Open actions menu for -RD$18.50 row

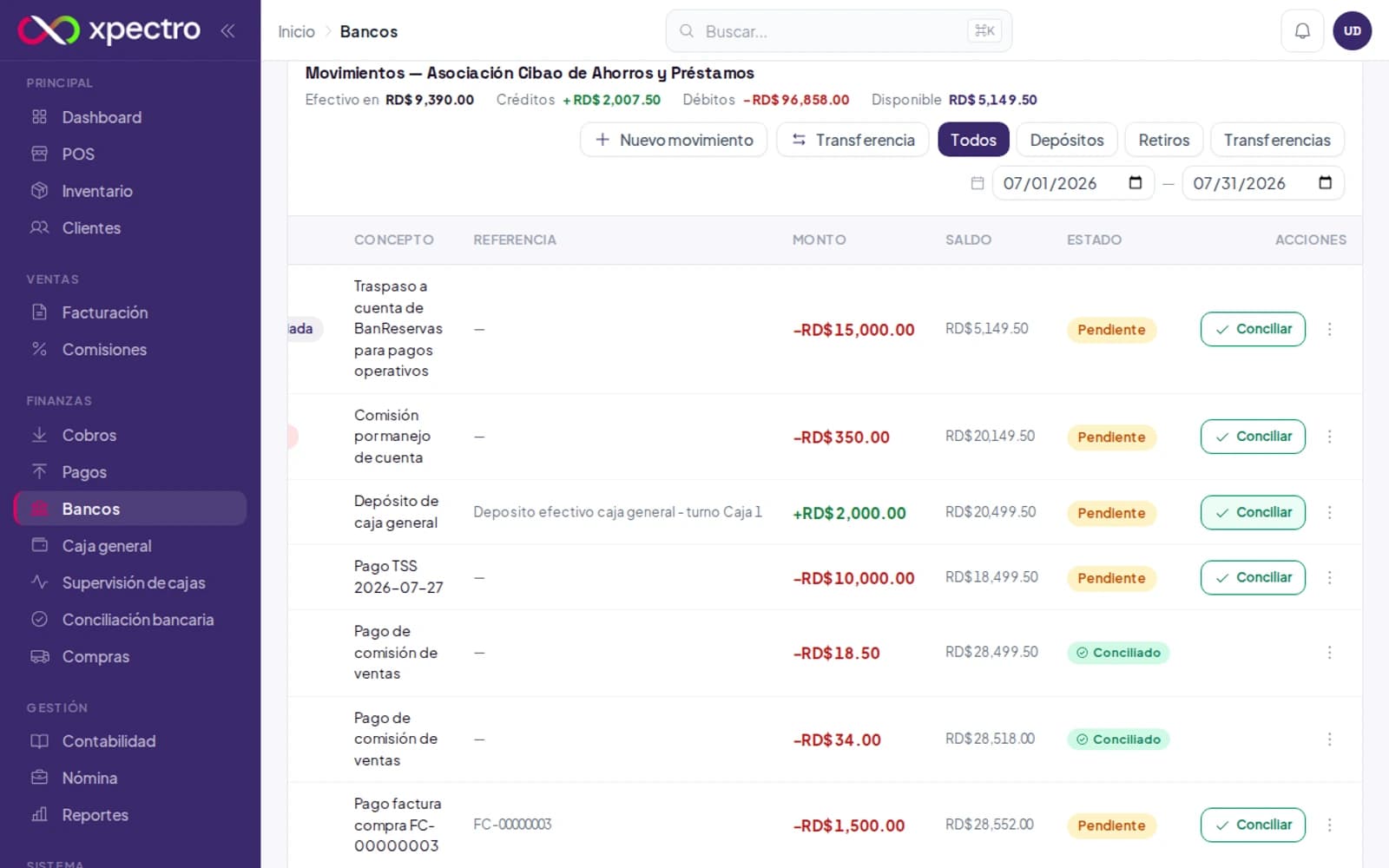click(x=1329, y=653)
